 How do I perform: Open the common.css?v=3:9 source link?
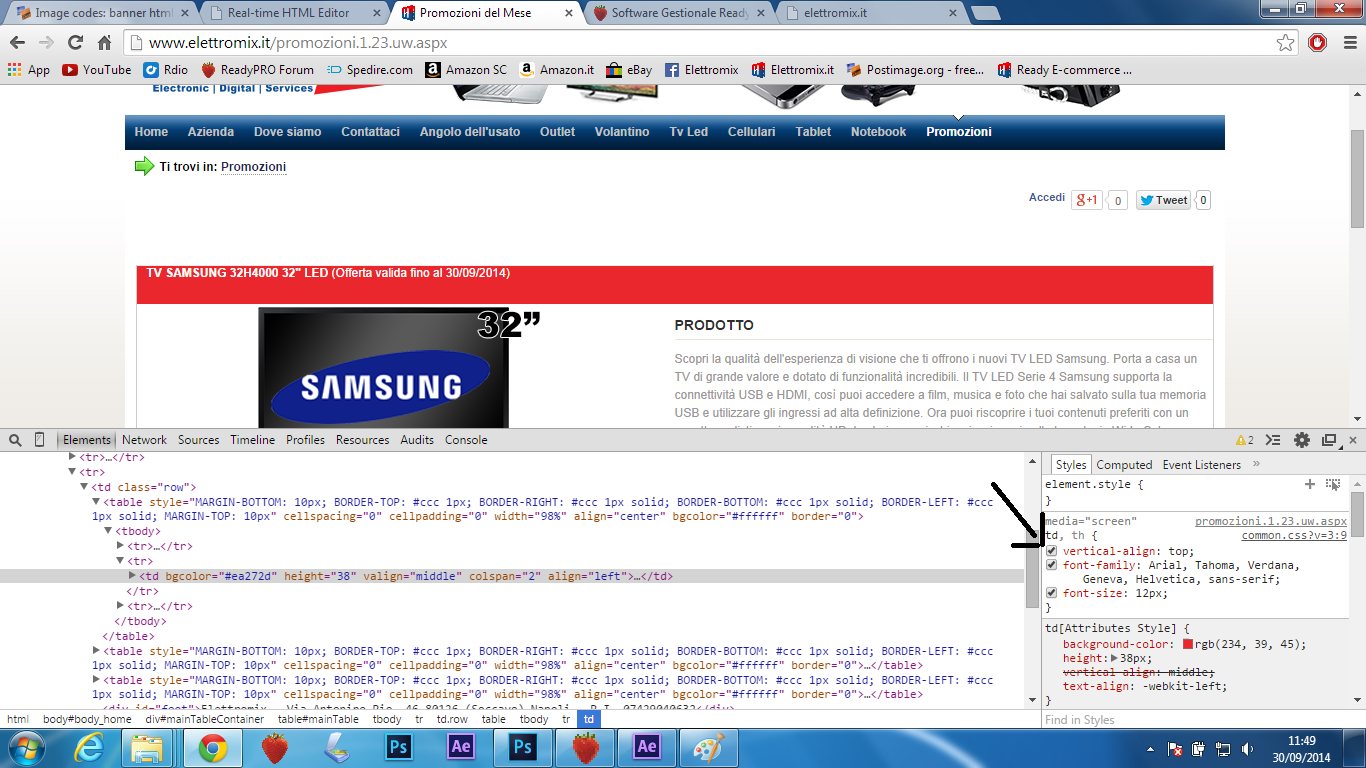(x=1294, y=536)
